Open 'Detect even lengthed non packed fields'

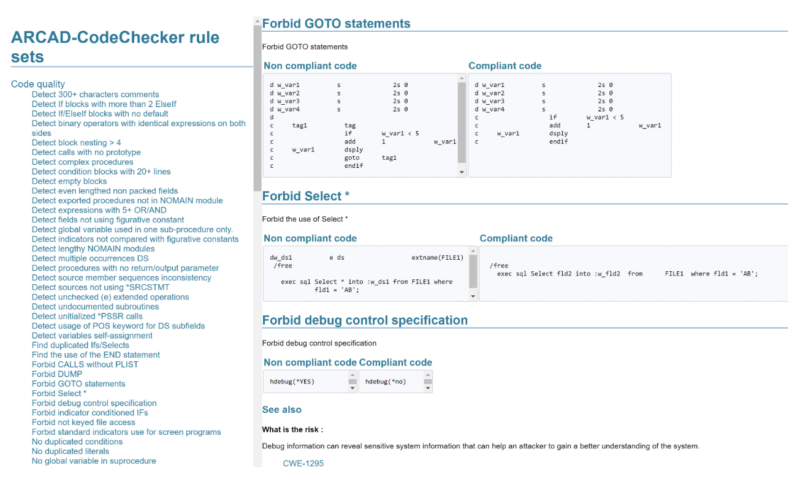[x=105, y=191]
